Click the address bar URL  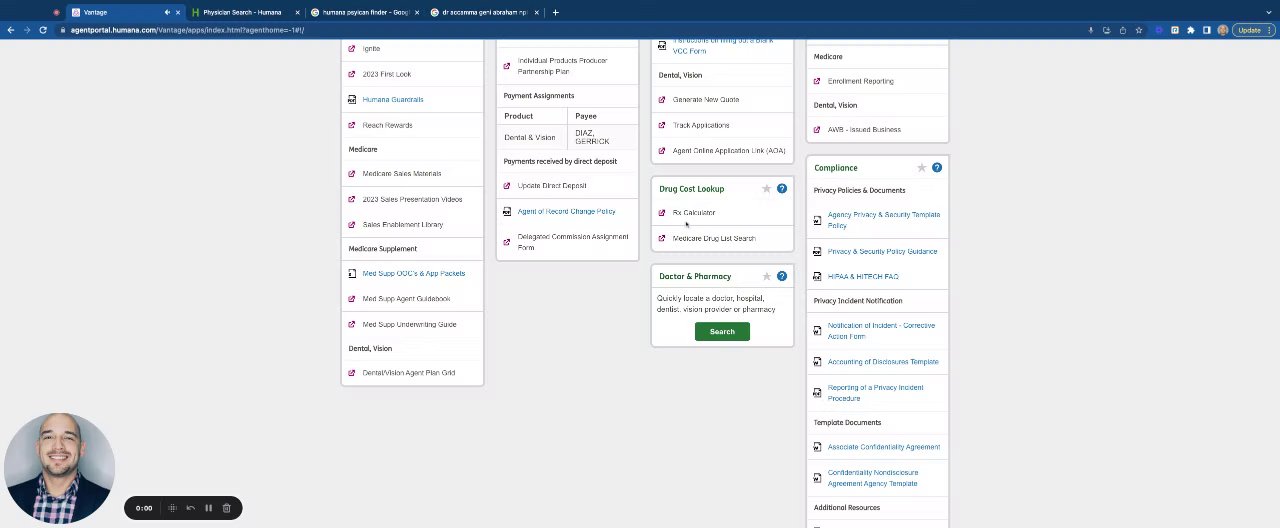[x=187, y=30]
